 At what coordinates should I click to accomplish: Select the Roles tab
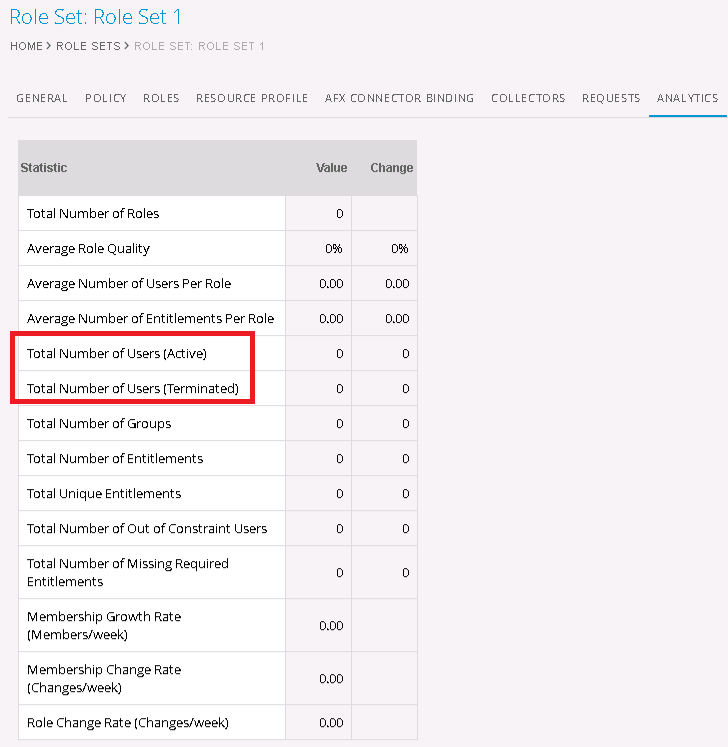[x=161, y=98]
